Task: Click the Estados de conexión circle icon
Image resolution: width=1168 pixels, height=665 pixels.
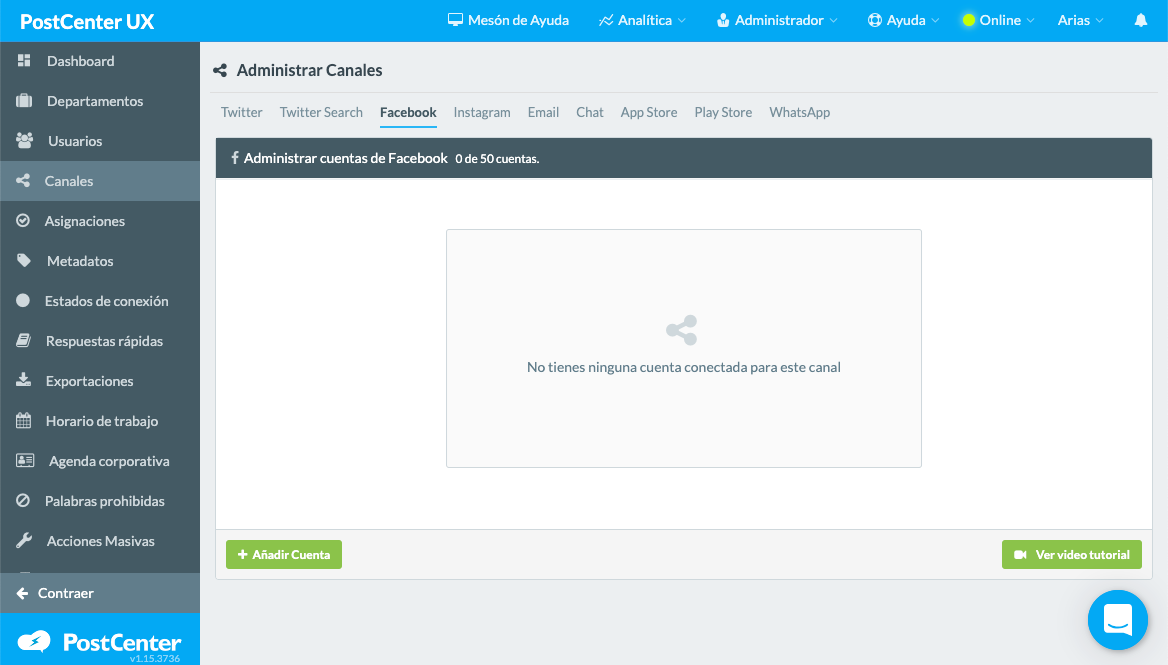Action: tap(23, 300)
